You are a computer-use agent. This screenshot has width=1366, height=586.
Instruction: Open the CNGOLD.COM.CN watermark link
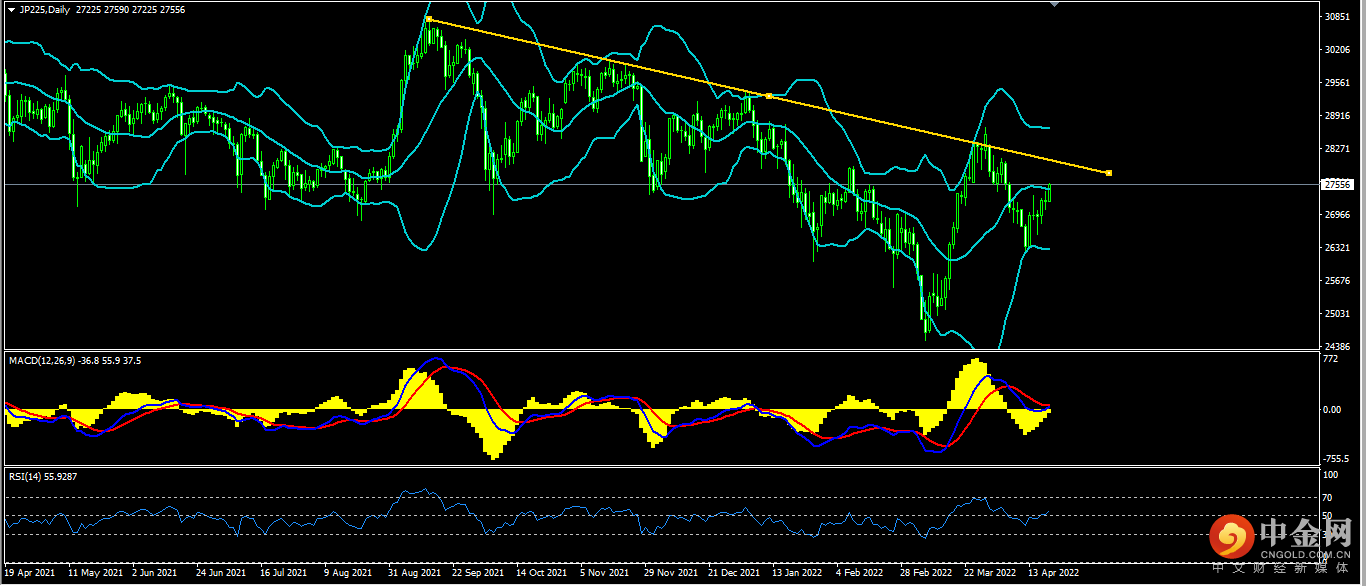click(1305, 553)
